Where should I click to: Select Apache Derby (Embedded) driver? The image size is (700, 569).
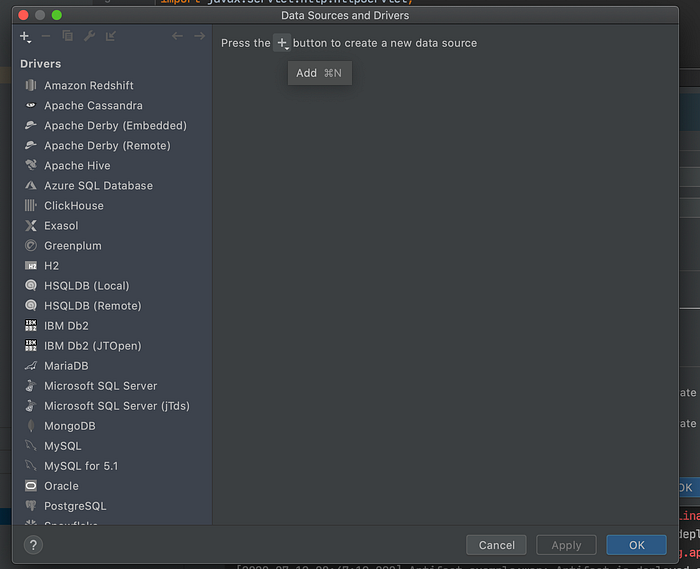click(115, 125)
